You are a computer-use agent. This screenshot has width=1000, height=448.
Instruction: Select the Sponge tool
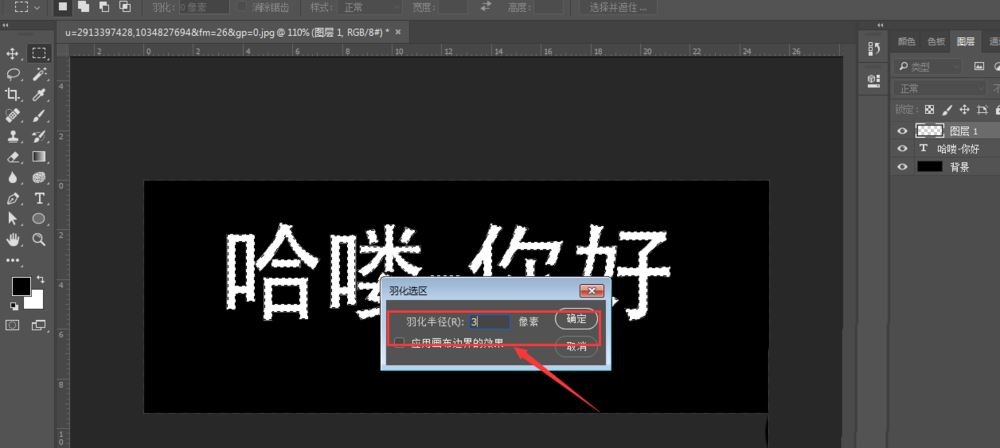[x=39, y=177]
